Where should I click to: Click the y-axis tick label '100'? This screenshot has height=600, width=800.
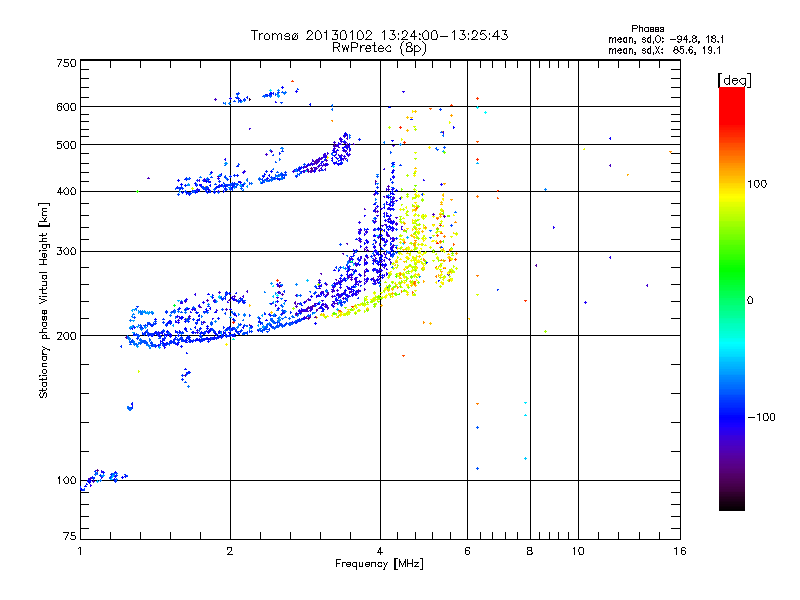(66, 481)
